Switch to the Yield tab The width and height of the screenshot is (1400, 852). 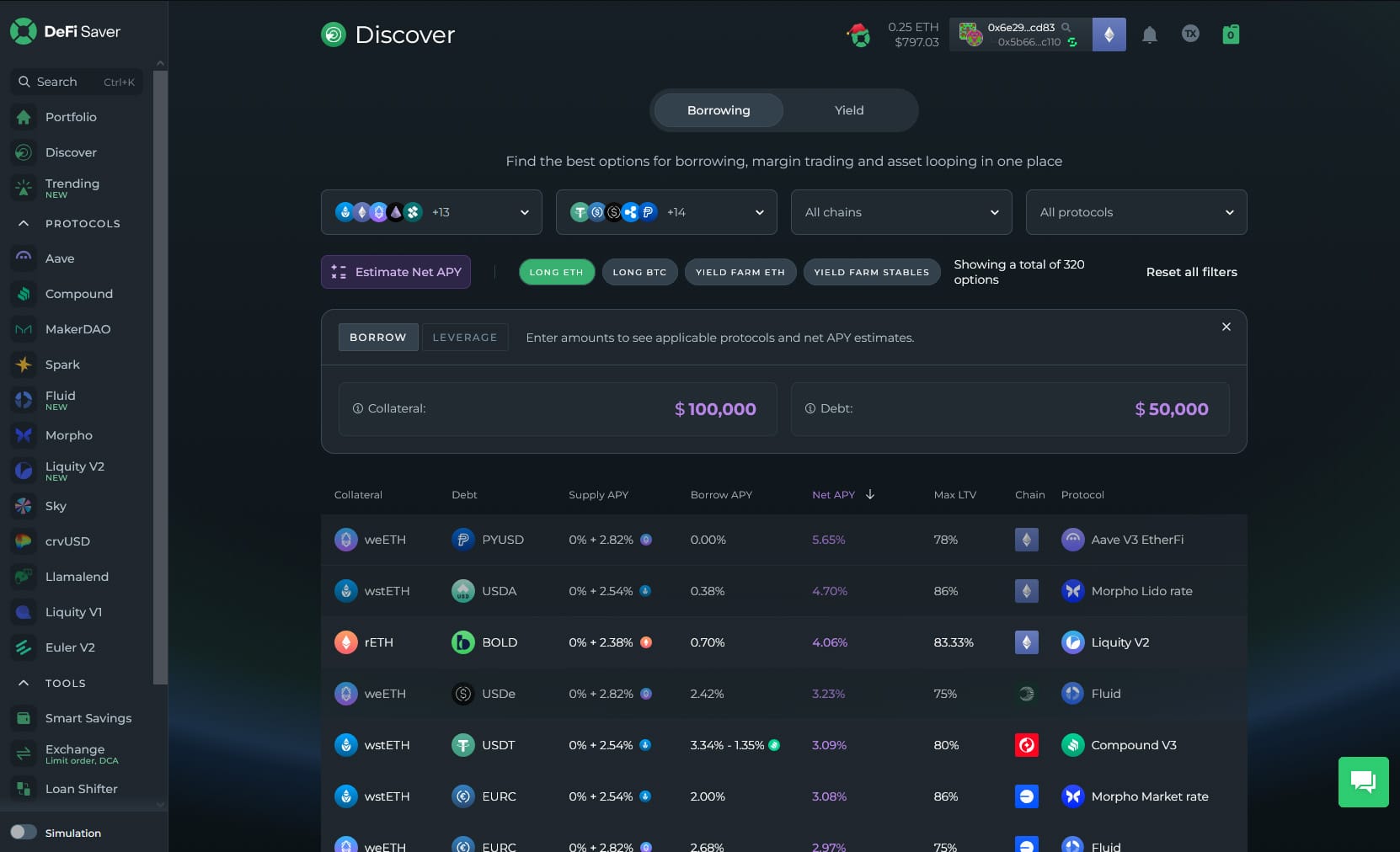(848, 110)
